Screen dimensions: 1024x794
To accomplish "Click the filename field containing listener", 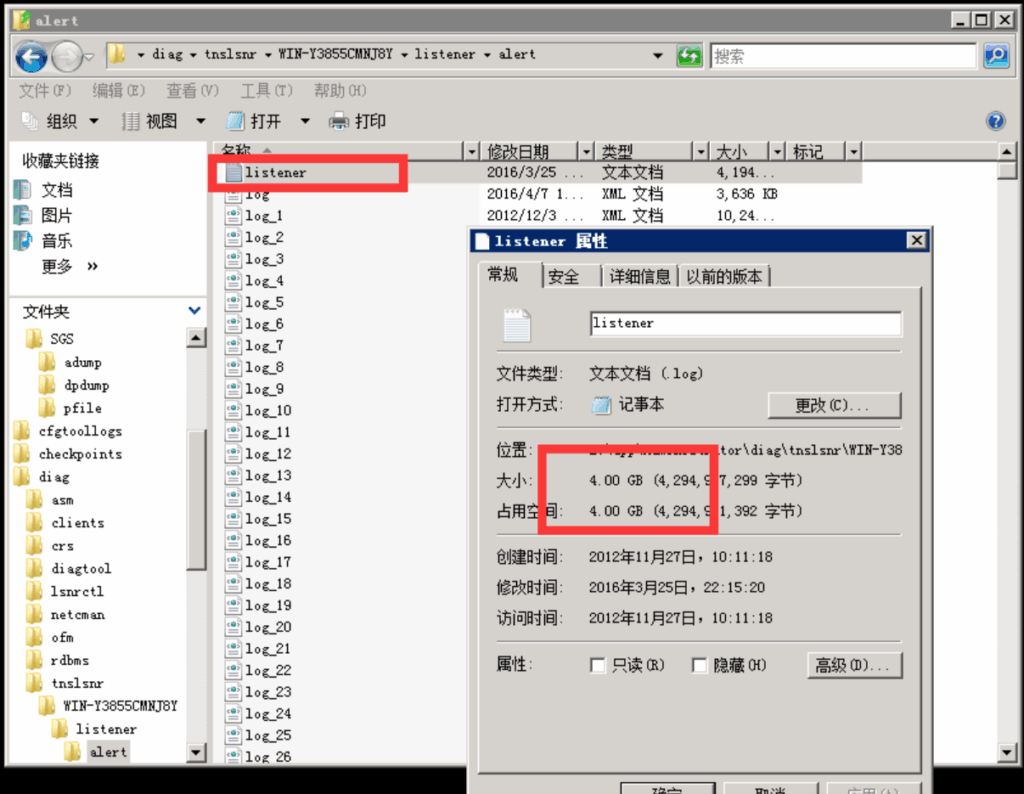I will coord(745,324).
